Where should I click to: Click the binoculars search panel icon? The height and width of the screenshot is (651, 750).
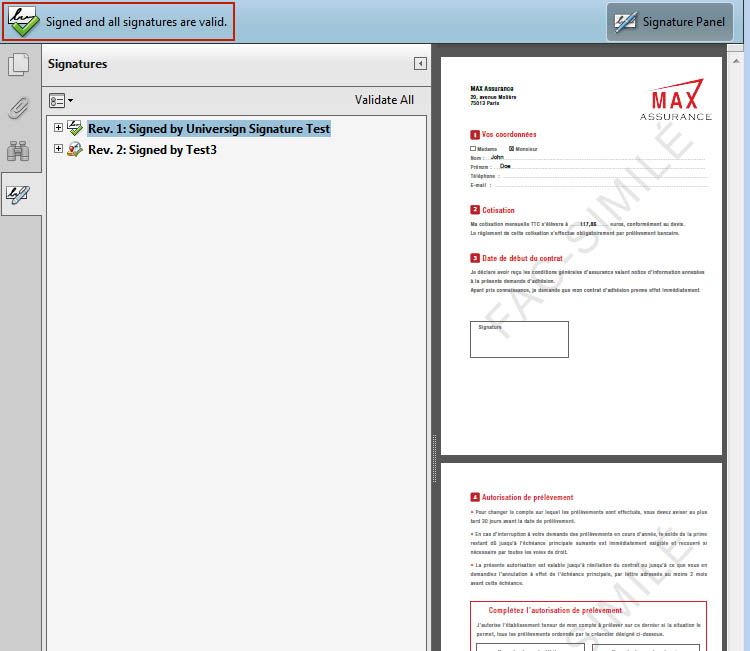[x=18, y=151]
